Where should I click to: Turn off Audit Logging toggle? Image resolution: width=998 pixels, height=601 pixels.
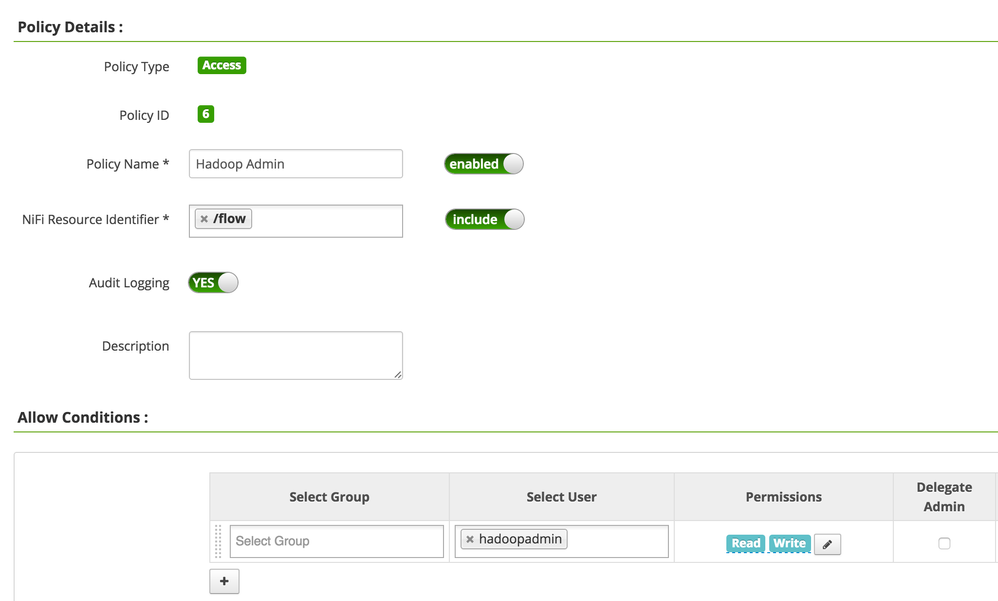coord(213,283)
